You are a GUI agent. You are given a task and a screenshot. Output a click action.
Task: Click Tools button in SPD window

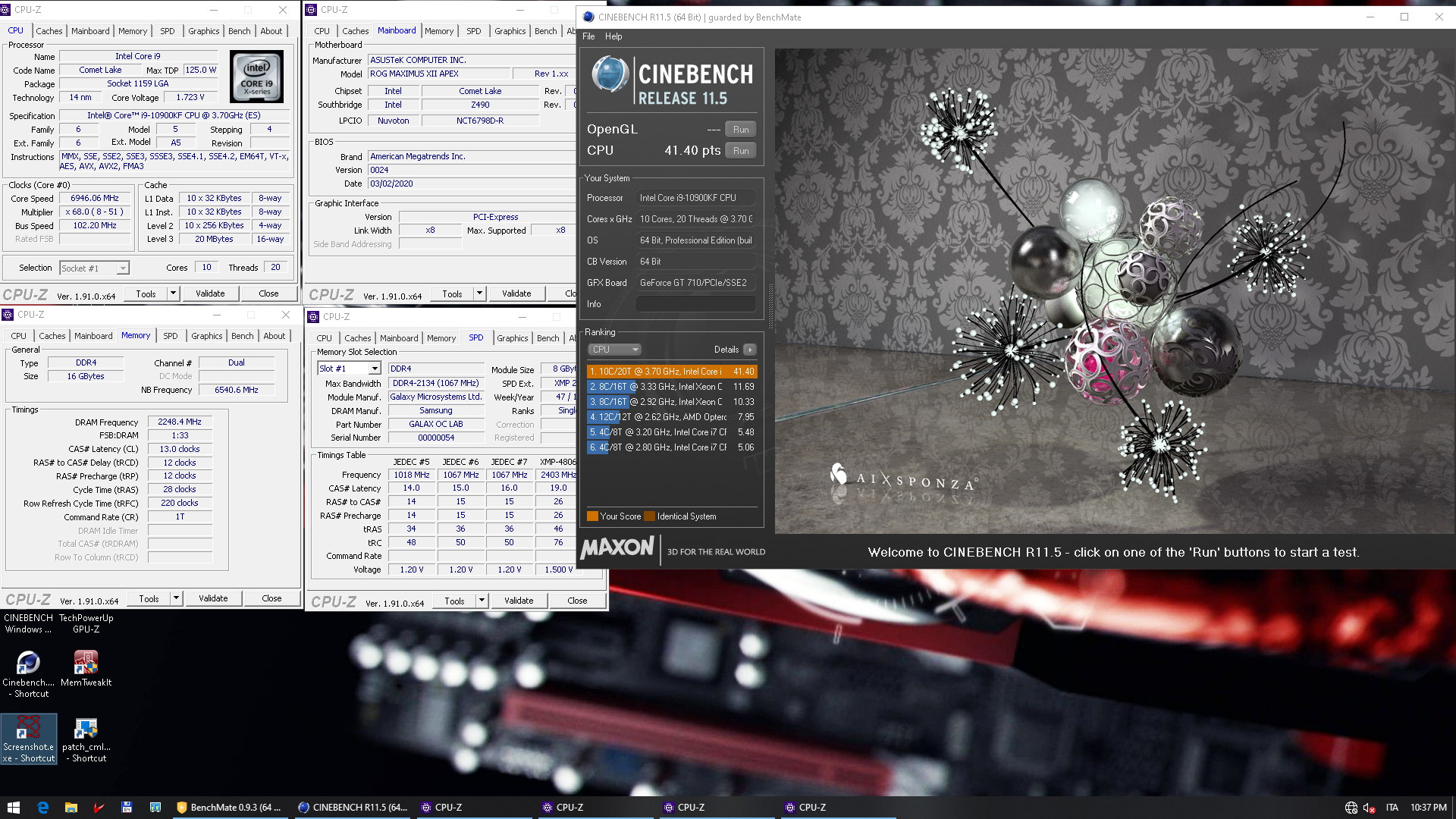click(x=455, y=601)
